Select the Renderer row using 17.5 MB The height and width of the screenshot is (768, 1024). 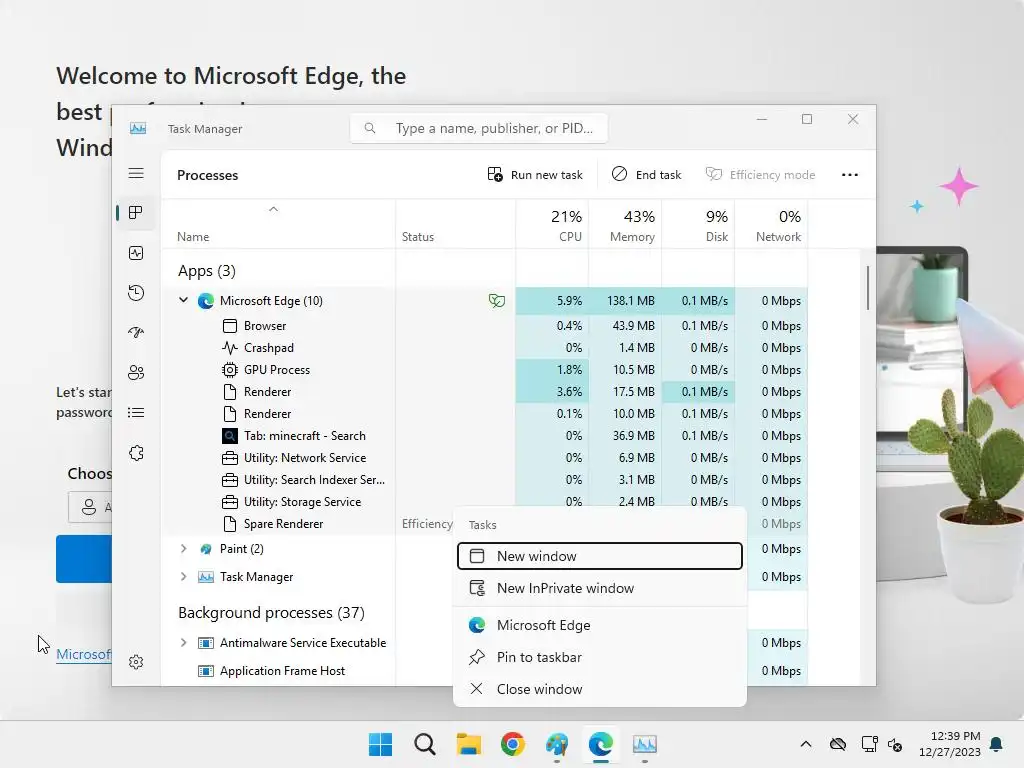[x=484, y=392]
